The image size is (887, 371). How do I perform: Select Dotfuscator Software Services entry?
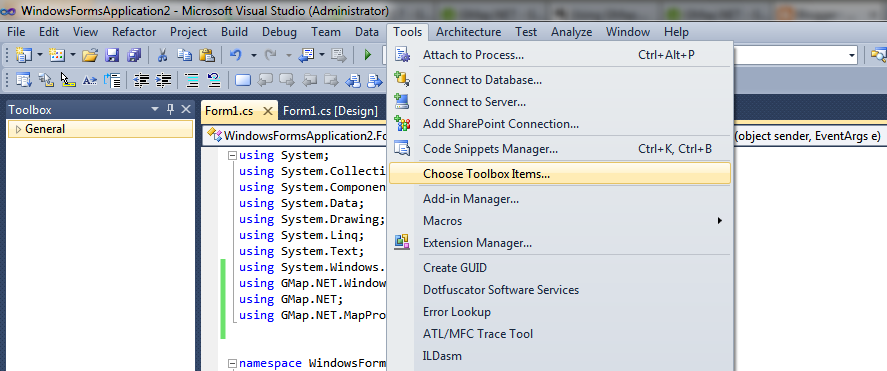pos(560,290)
